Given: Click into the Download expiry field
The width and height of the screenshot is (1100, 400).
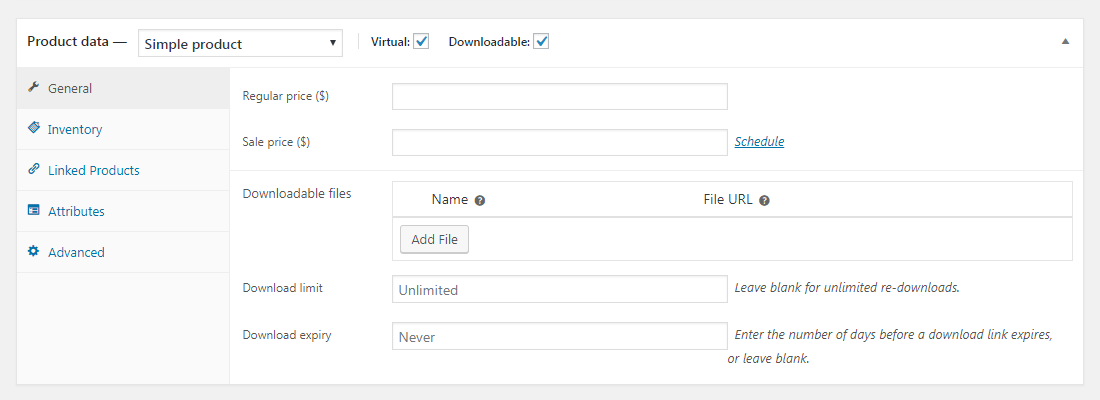Looking at the screenshot, I should 560,336.
